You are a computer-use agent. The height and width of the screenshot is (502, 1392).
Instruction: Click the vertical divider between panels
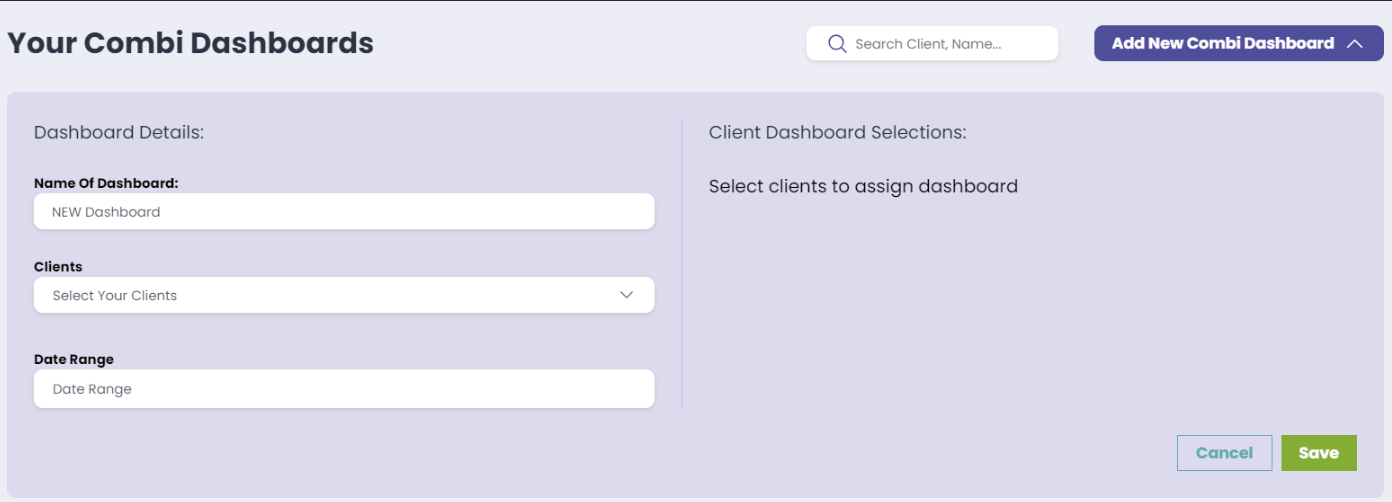point(682,263)
